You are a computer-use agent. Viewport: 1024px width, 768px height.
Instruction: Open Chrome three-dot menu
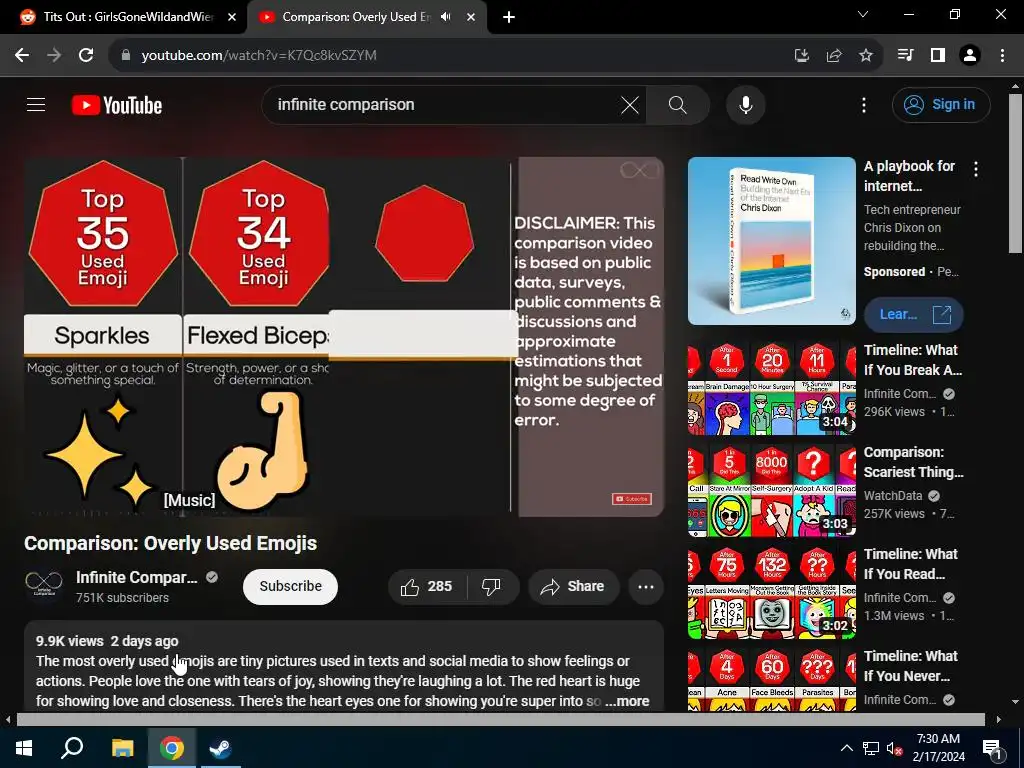point(1002,56)
